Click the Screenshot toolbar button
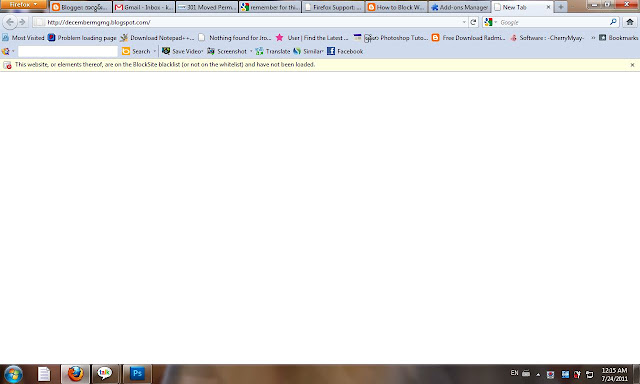This screenshot has width=640, height=384. (227, 51)
